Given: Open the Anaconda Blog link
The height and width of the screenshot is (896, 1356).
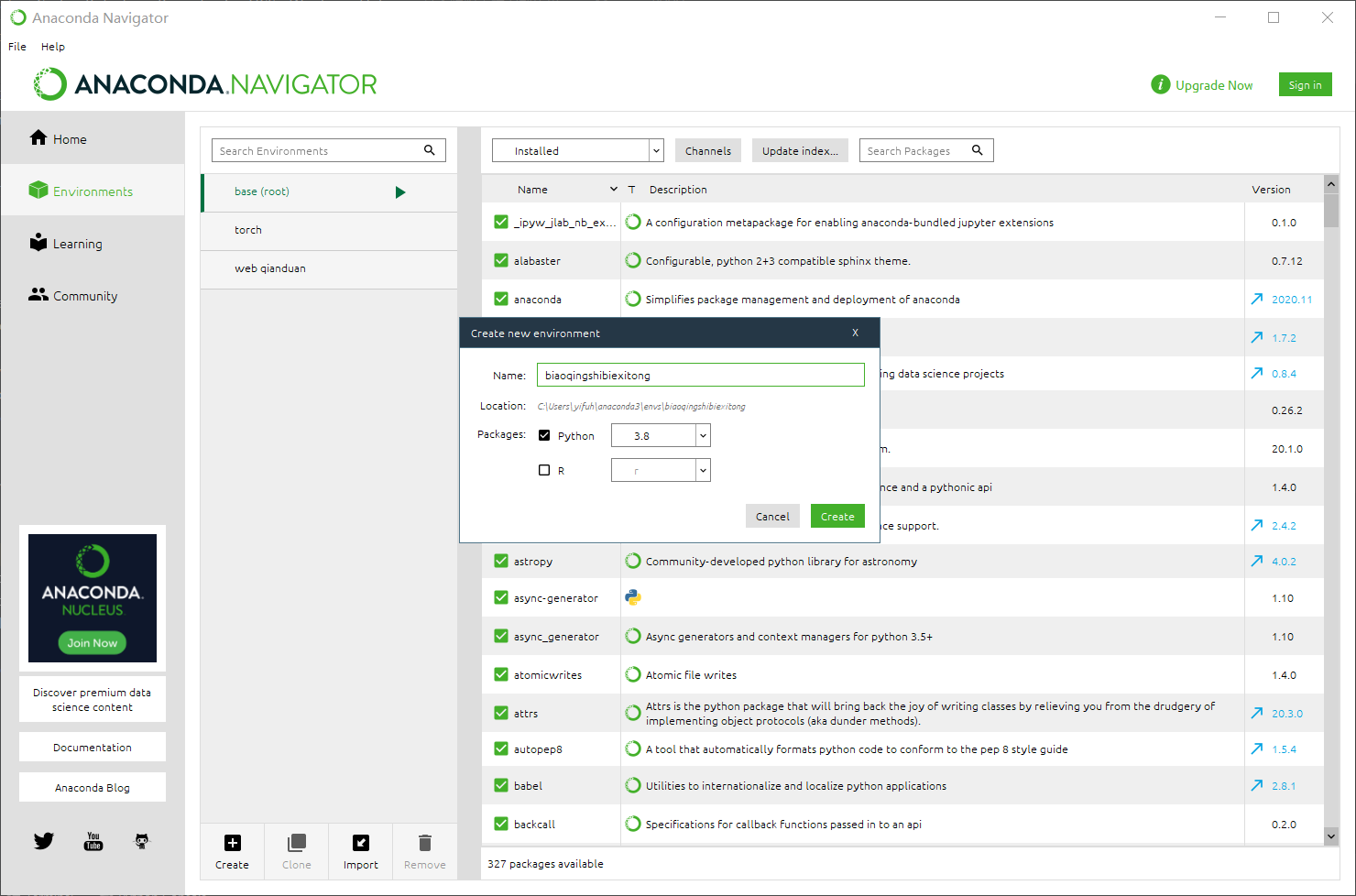Looking at the screenshot, I should click(x=93, y=787).
